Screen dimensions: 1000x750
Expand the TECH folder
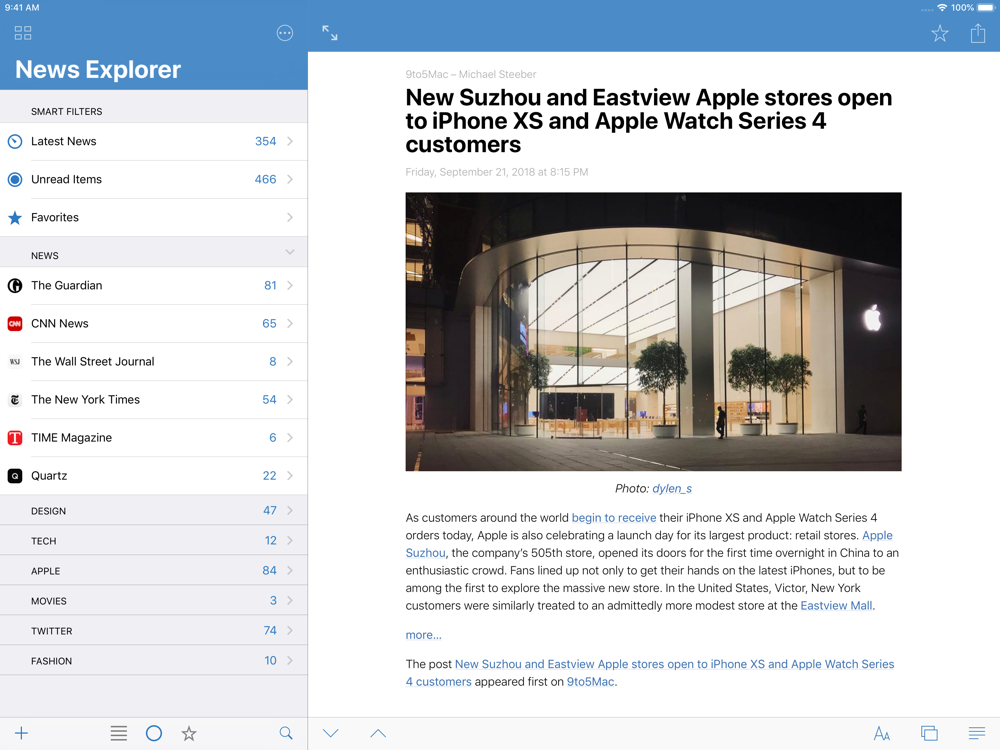point(154,540)
